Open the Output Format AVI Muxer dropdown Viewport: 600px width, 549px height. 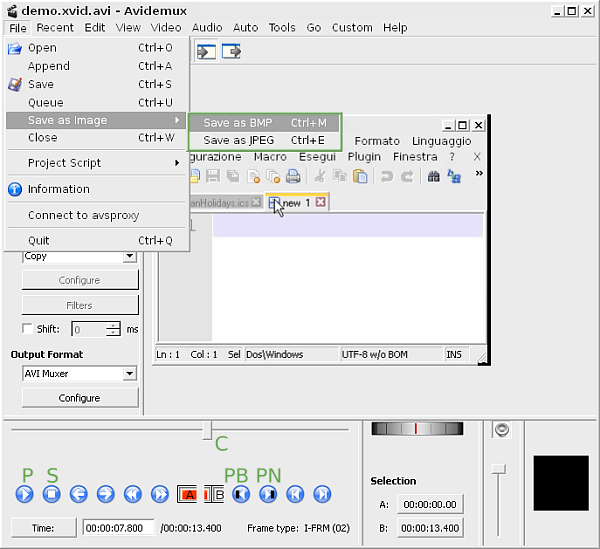(x=79, y=374)
